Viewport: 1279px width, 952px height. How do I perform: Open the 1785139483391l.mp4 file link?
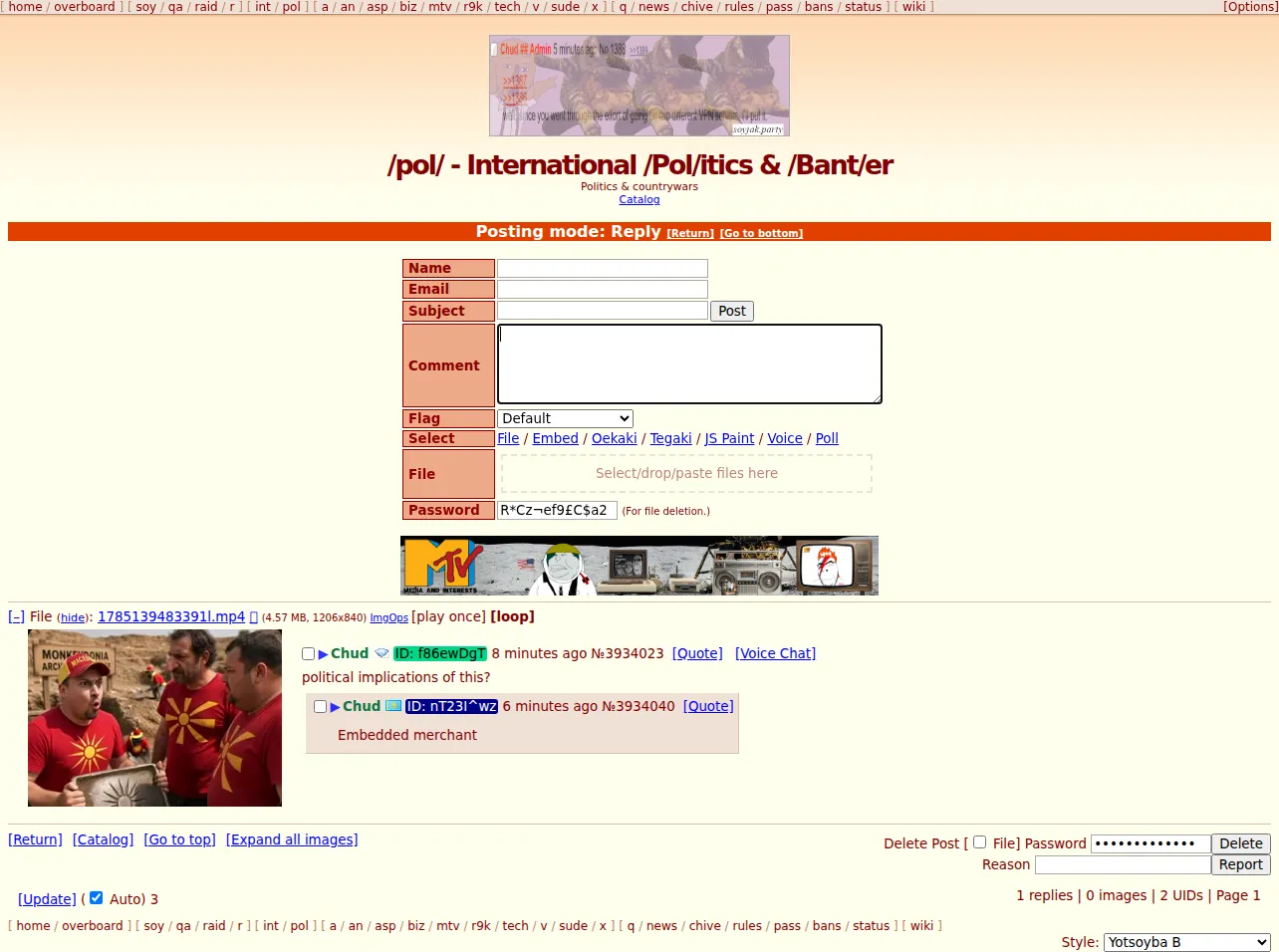click(171, 617)
